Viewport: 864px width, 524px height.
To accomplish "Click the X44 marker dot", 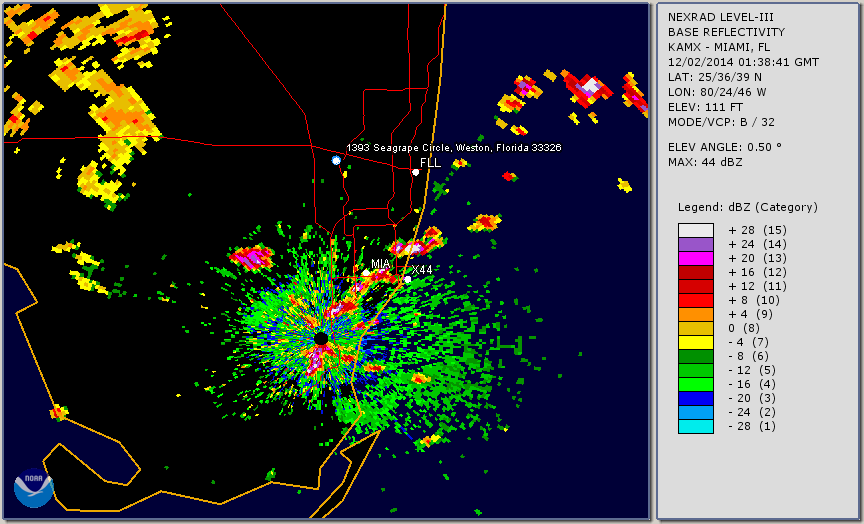I will [x=407, y=279].
